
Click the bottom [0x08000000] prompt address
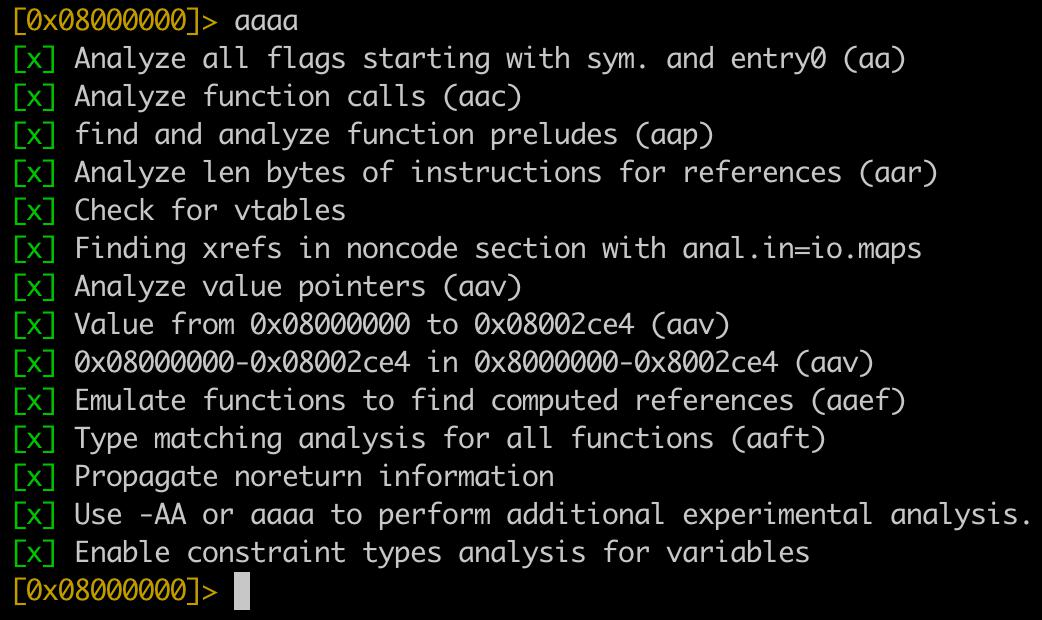[106, 591]
